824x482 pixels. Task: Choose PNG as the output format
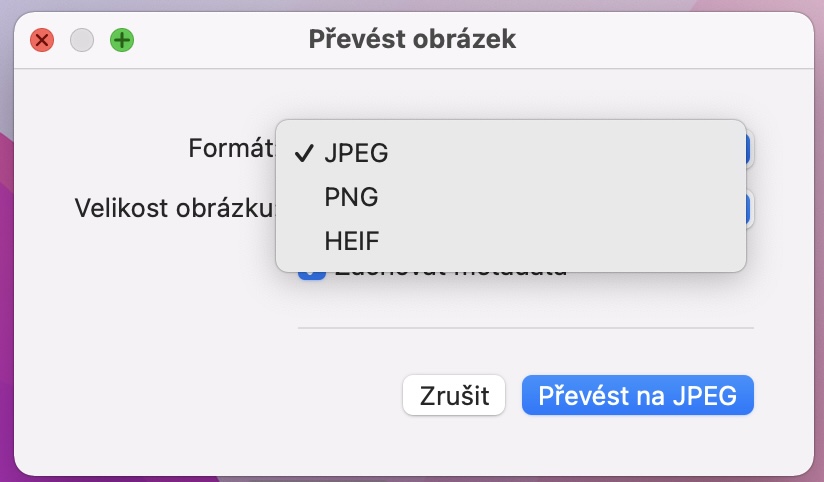(x=351, y=197)
